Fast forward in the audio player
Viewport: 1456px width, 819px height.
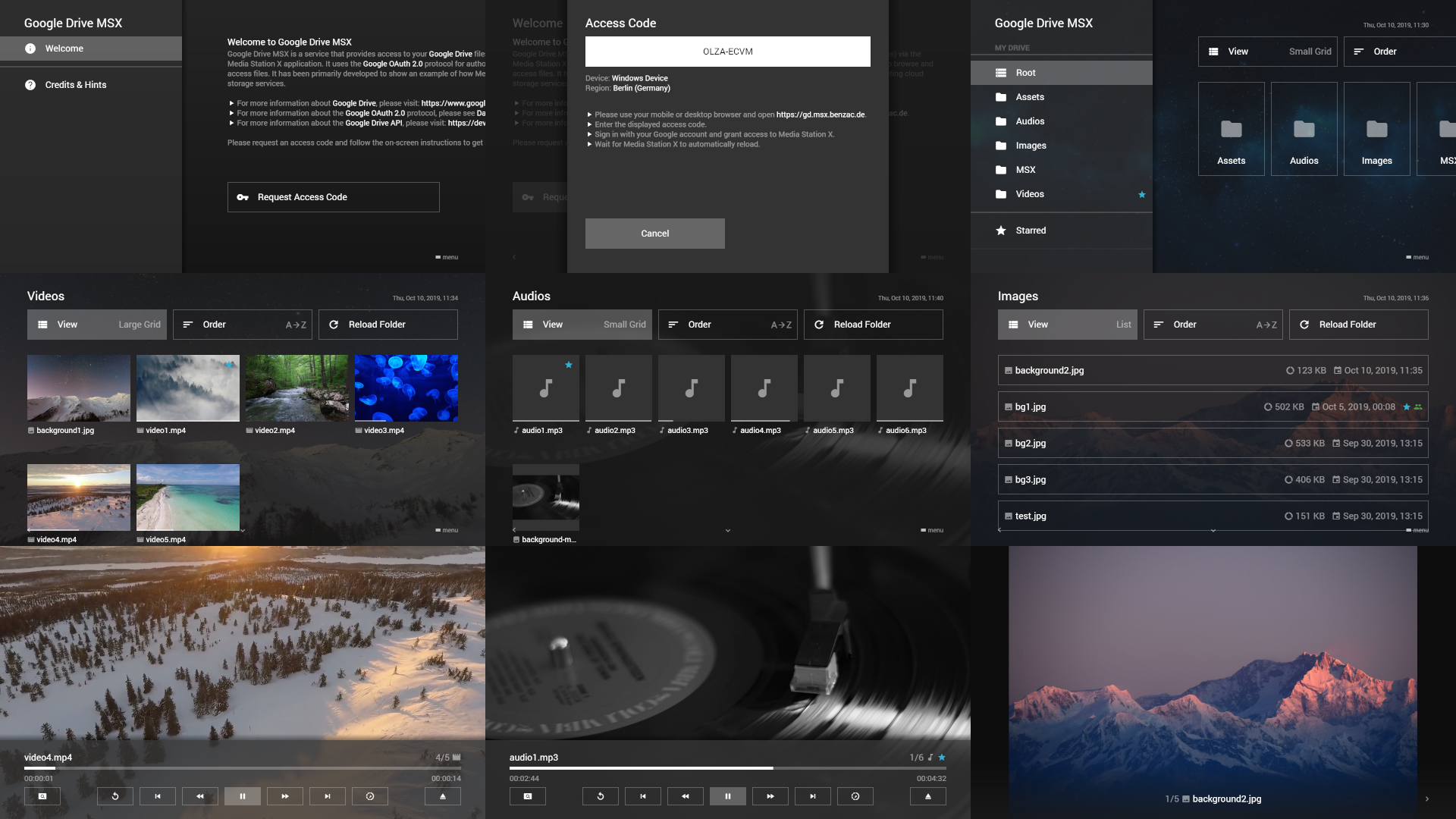(770, 796)
